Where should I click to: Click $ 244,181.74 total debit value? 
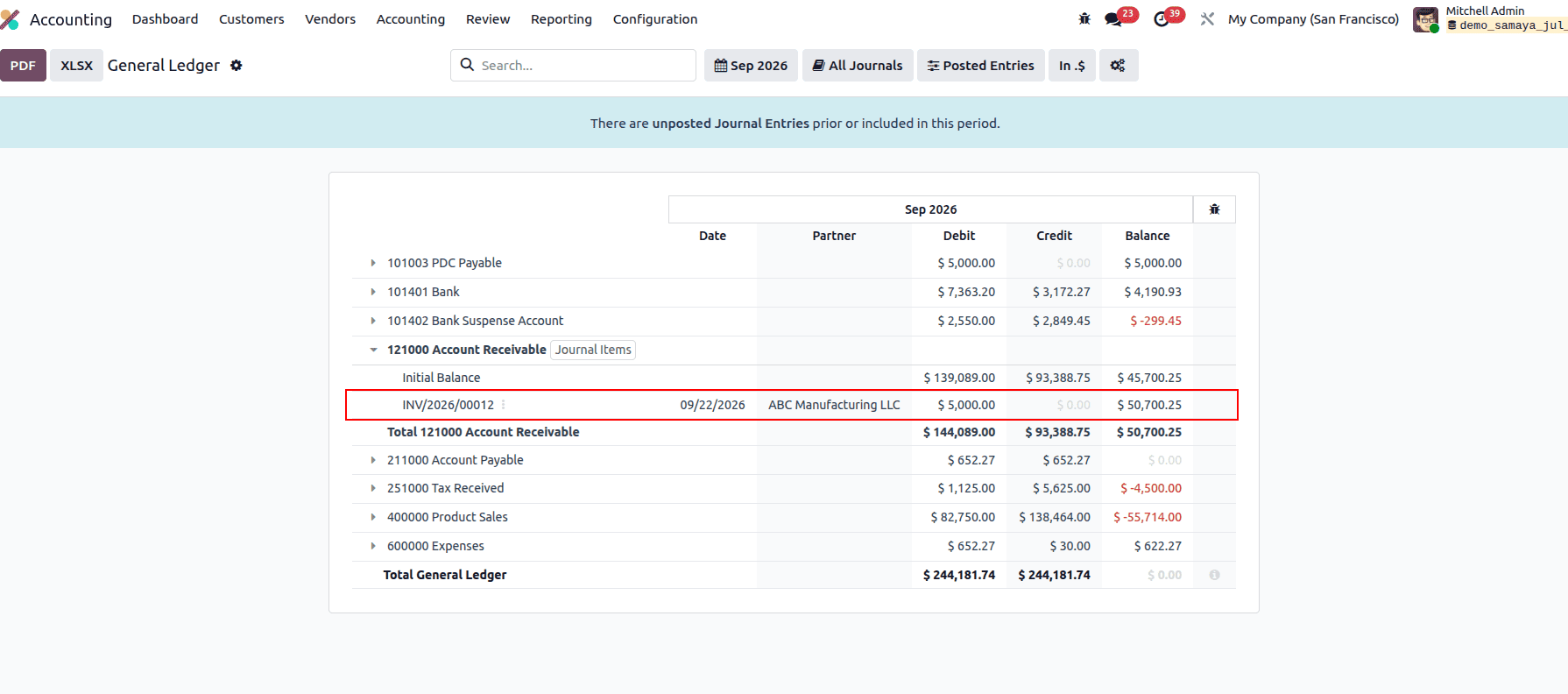[x=959, y=575]
